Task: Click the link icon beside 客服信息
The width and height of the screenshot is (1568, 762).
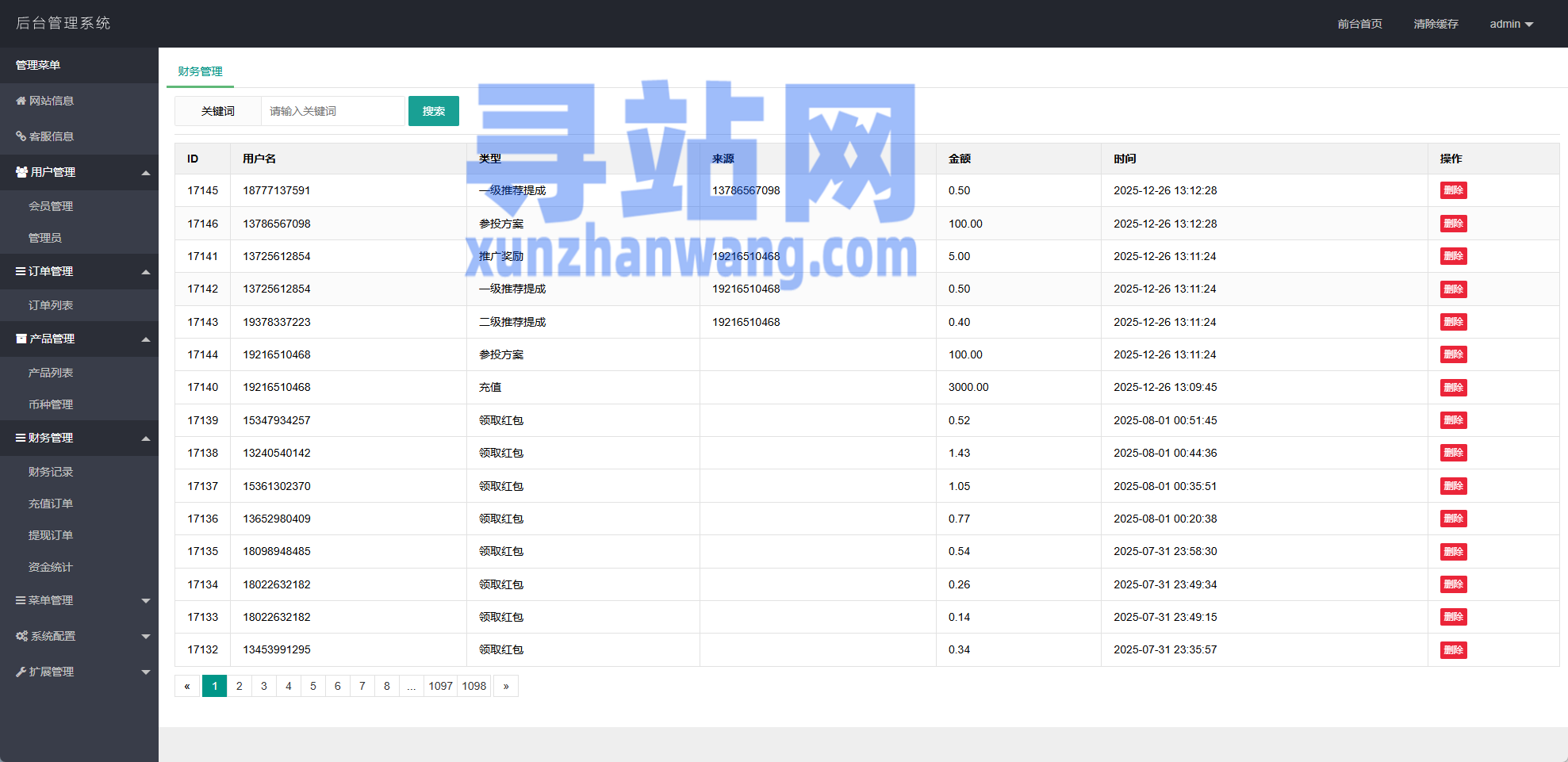Action: tap(21, 136)
